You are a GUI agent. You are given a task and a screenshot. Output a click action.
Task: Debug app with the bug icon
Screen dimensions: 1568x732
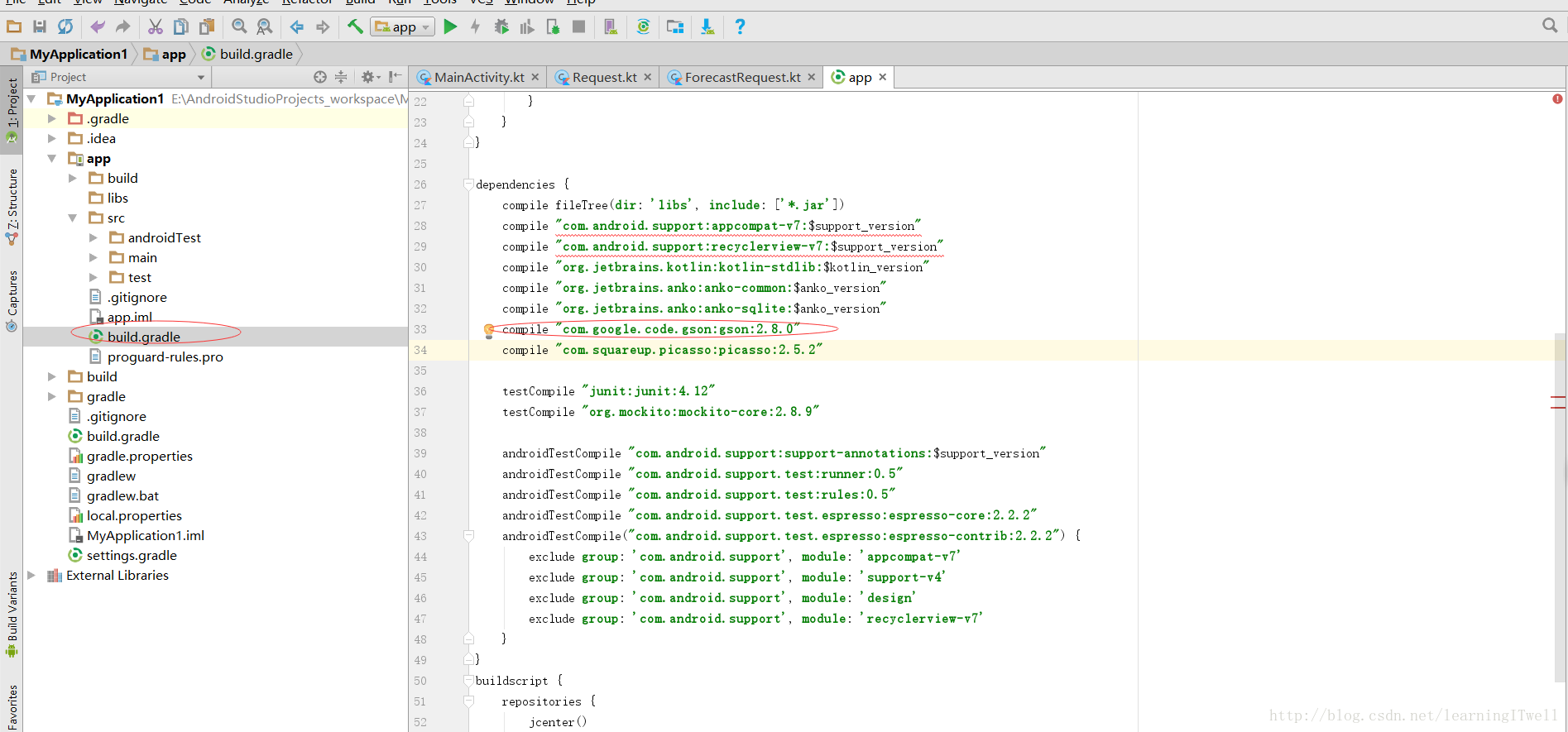coord(501,26)
